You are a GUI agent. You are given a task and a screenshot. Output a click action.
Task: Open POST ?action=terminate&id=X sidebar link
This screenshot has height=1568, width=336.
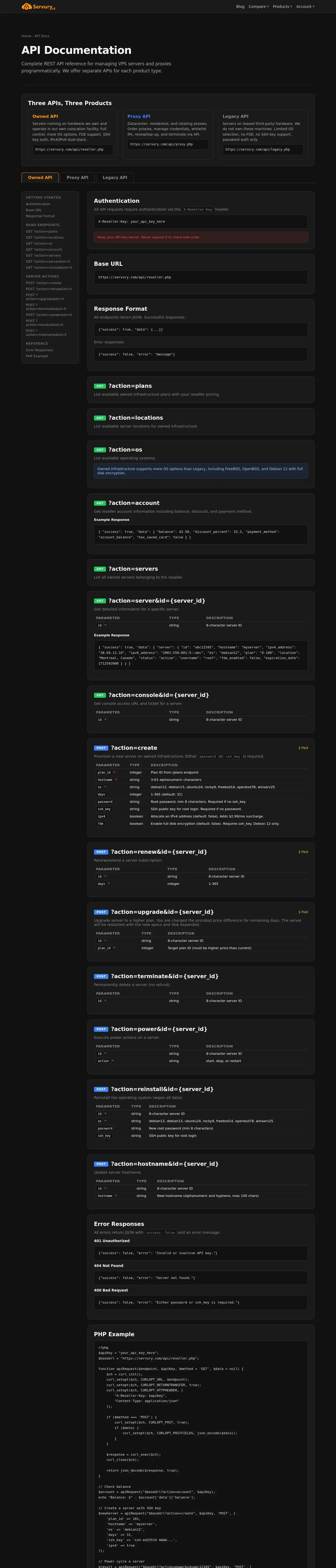tap(46, 307)
